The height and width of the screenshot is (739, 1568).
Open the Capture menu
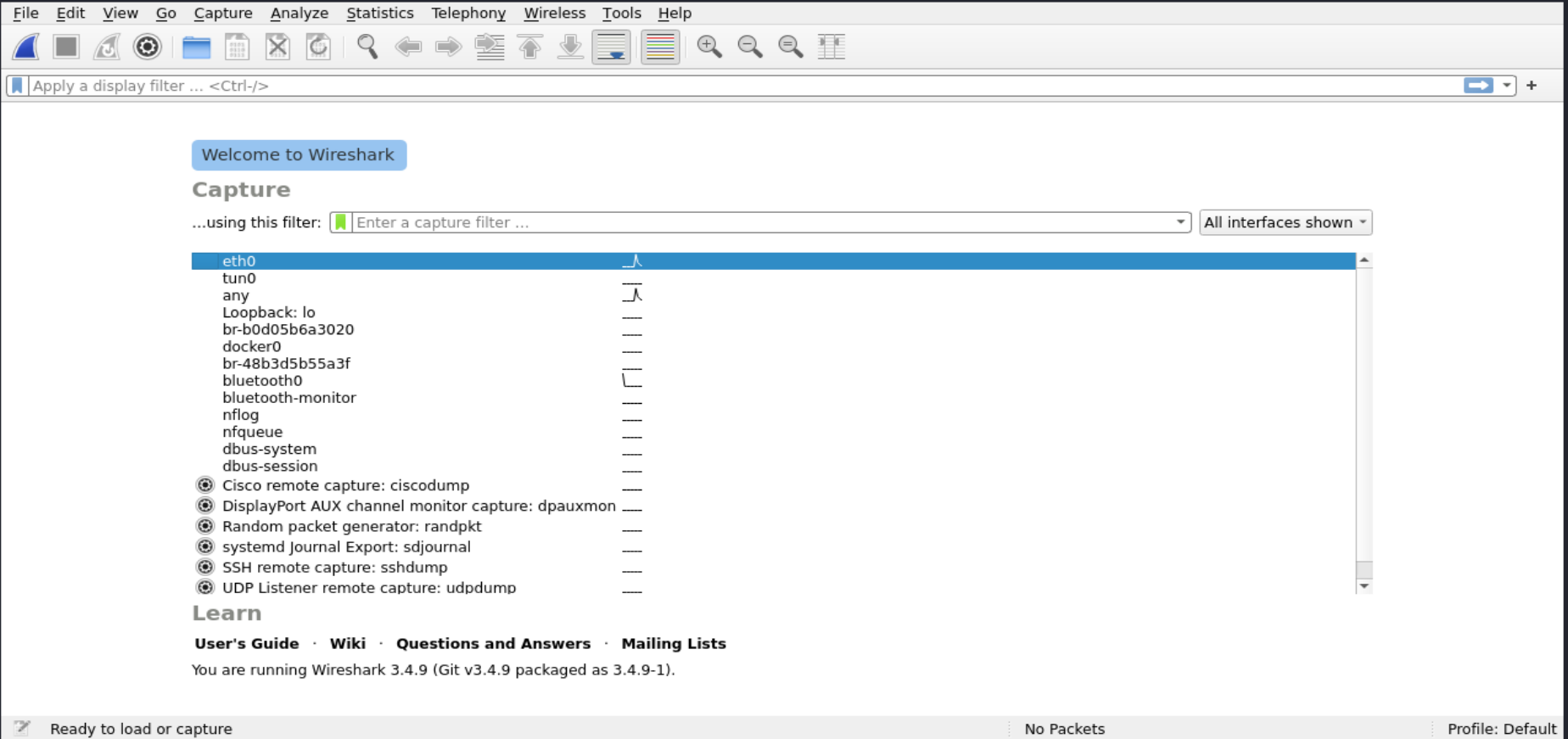point(222,13)
